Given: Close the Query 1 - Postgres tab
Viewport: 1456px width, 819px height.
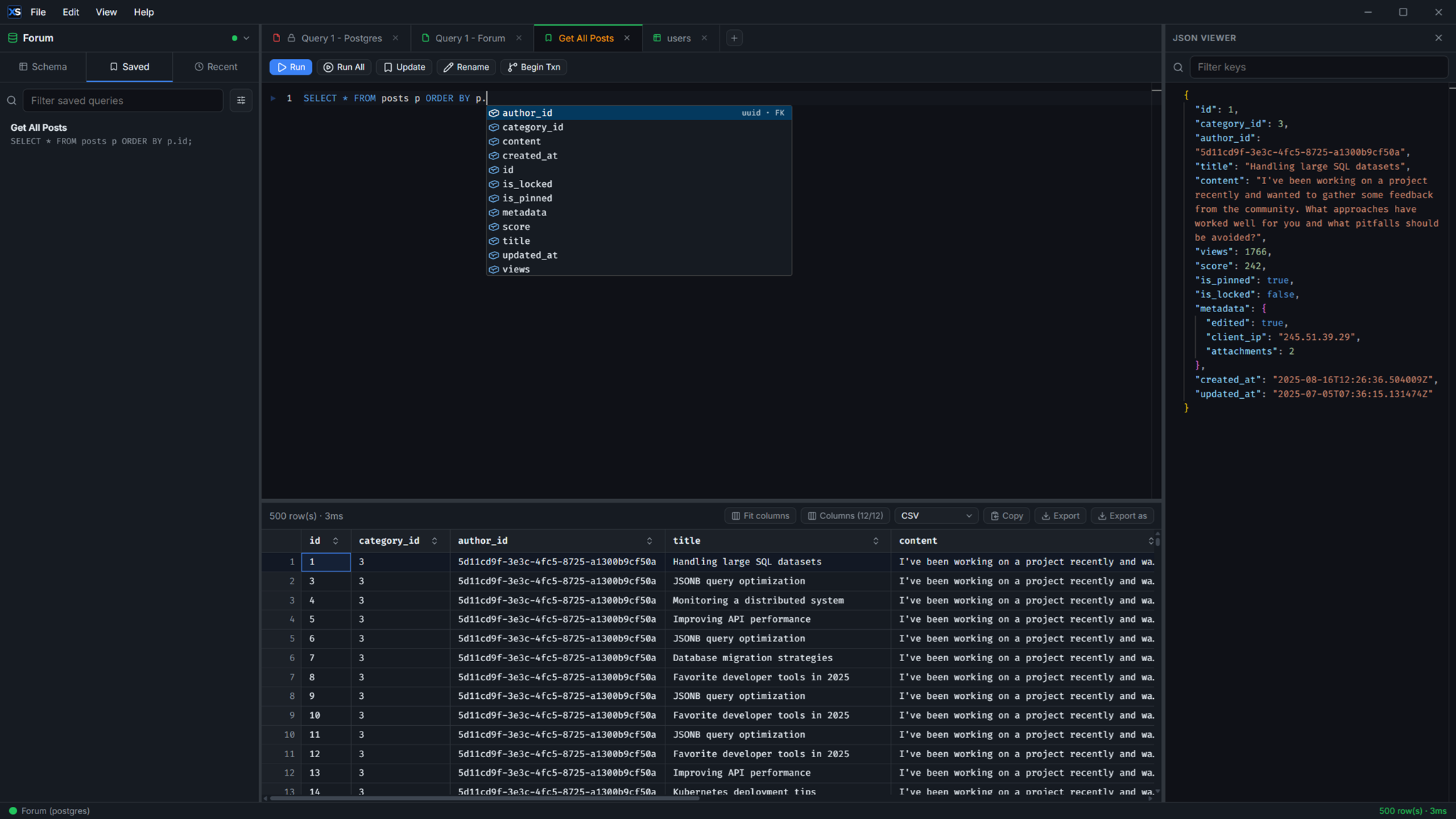Looking at the screenshot, I should pos(395,38).
